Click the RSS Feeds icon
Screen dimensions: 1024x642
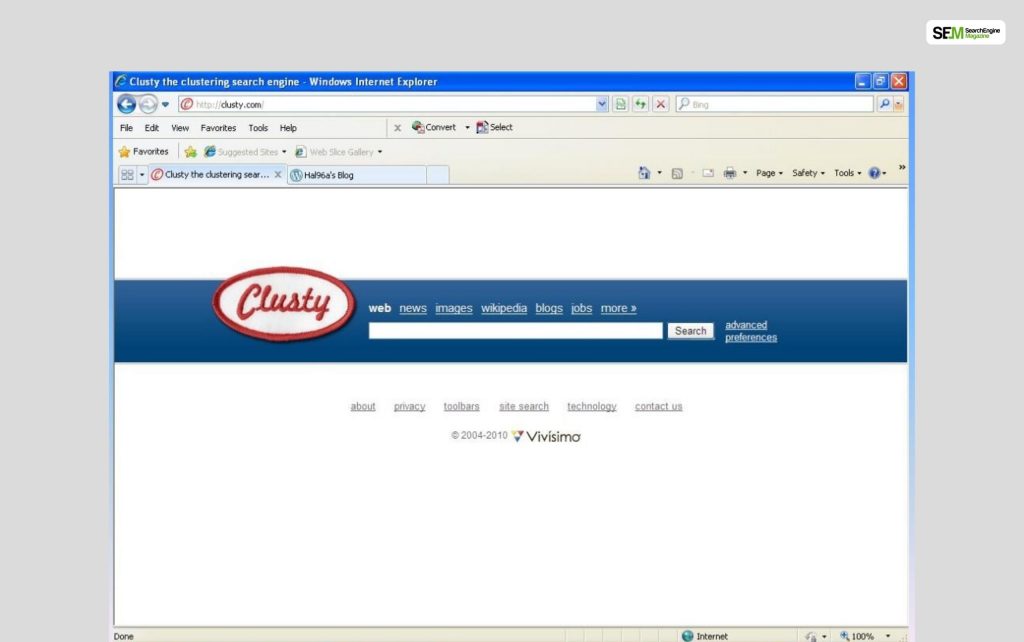[677, 173]
